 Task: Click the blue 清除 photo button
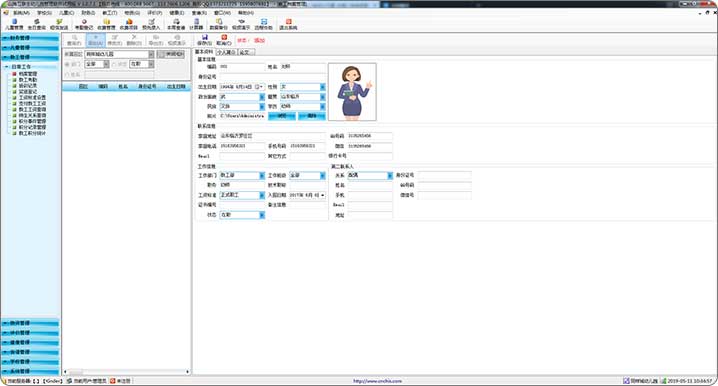[x=312, y=116]
